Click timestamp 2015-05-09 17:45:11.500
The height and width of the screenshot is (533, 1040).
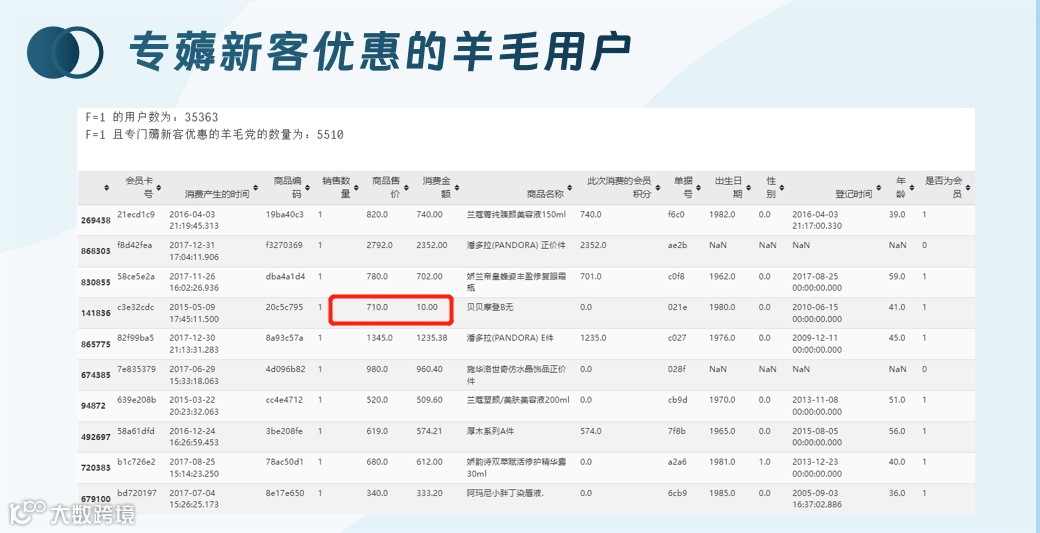pos(194,314)
